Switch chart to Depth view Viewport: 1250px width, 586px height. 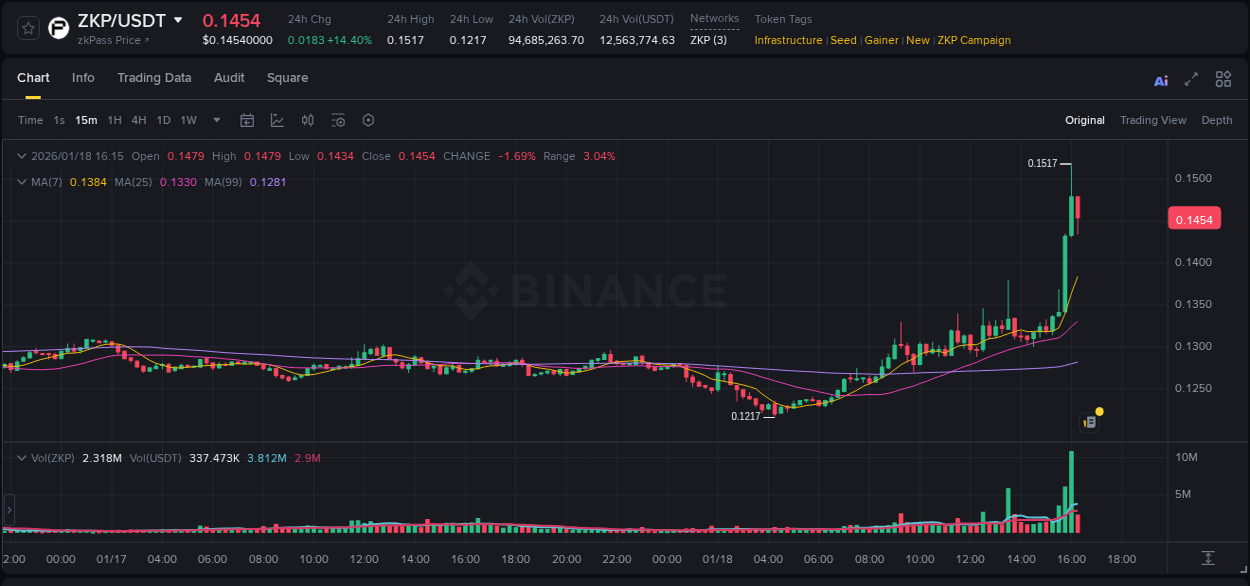point(1217,120)
